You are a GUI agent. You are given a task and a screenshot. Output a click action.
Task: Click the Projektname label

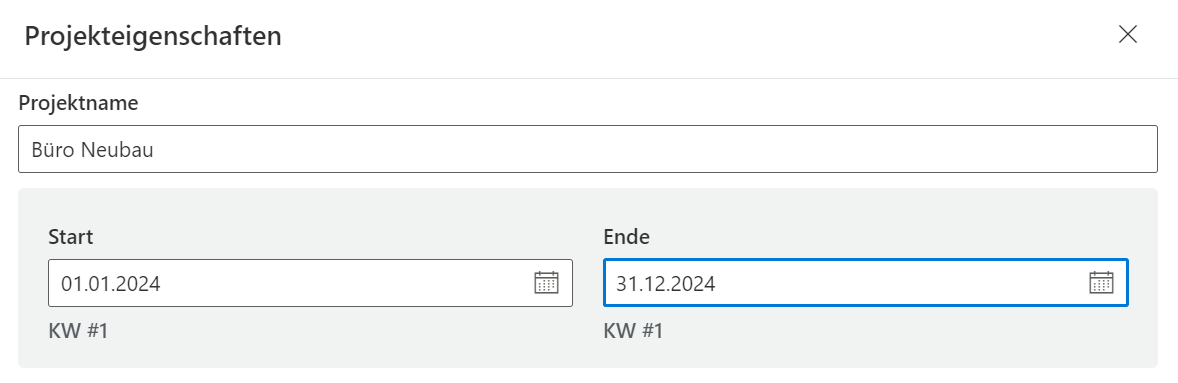pyautogui.click(x=78, y=103)
